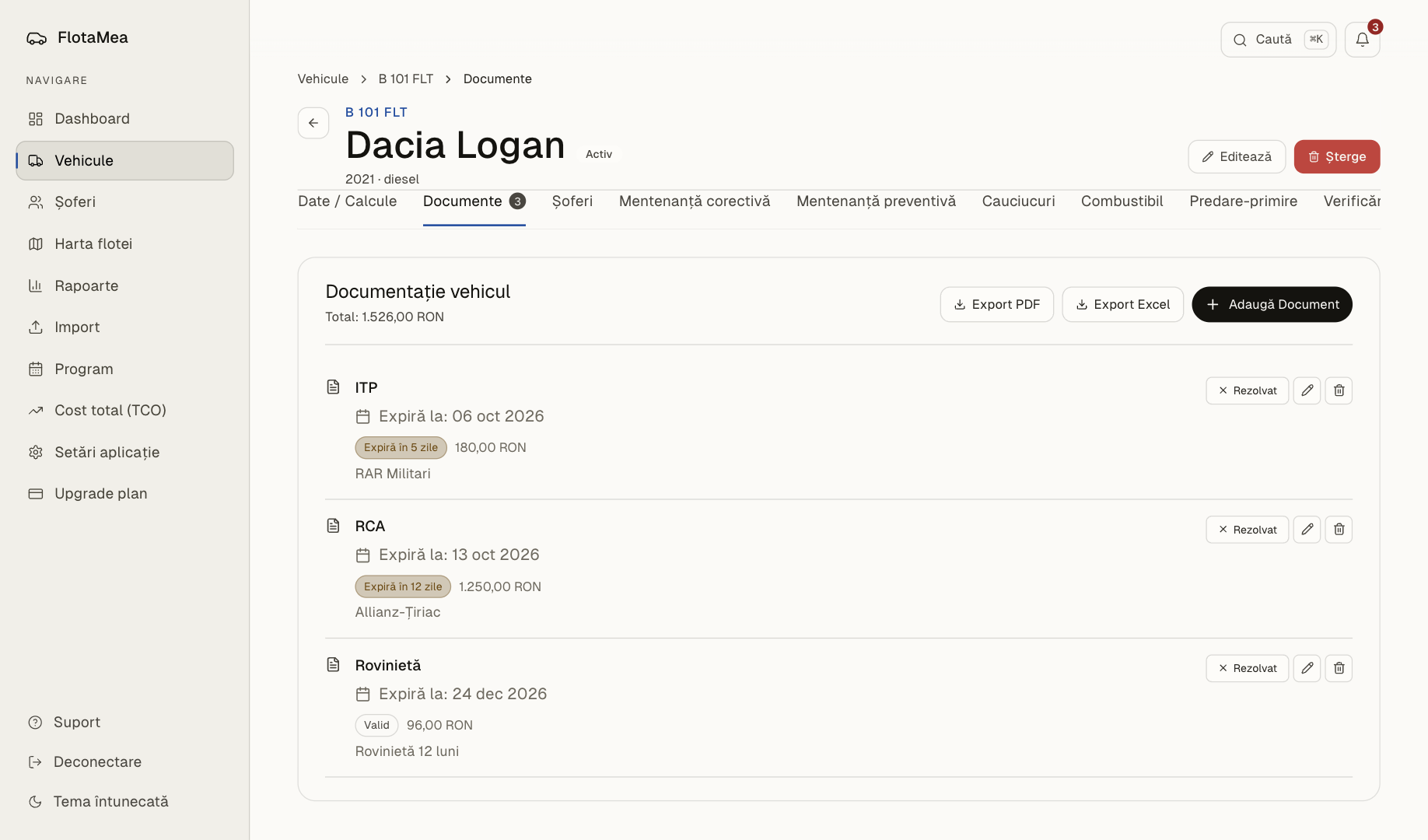The image size is (1428, 840).
Task: Mark RCA document as Rezolvat
Action: coord(1247,530)
